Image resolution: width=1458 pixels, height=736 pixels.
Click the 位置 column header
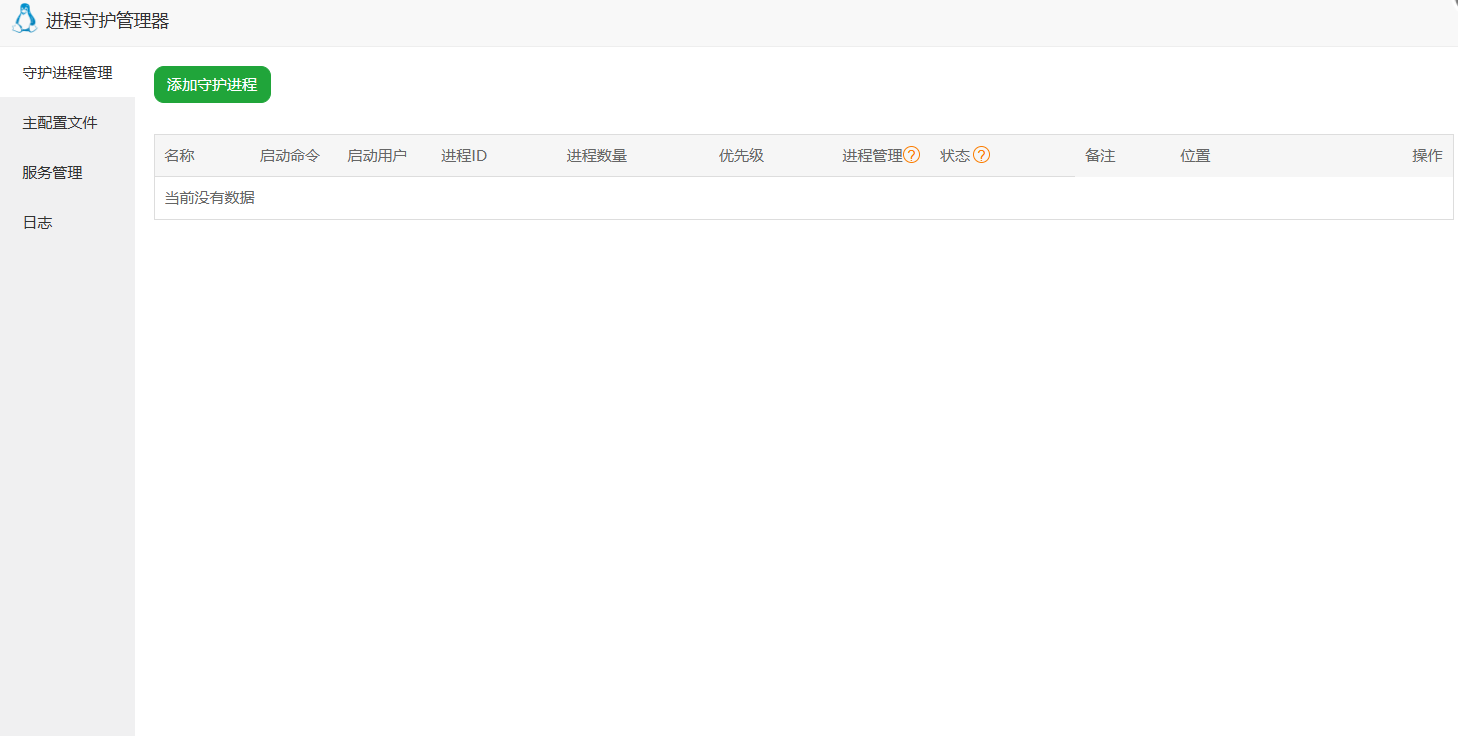click(1194, 155)
